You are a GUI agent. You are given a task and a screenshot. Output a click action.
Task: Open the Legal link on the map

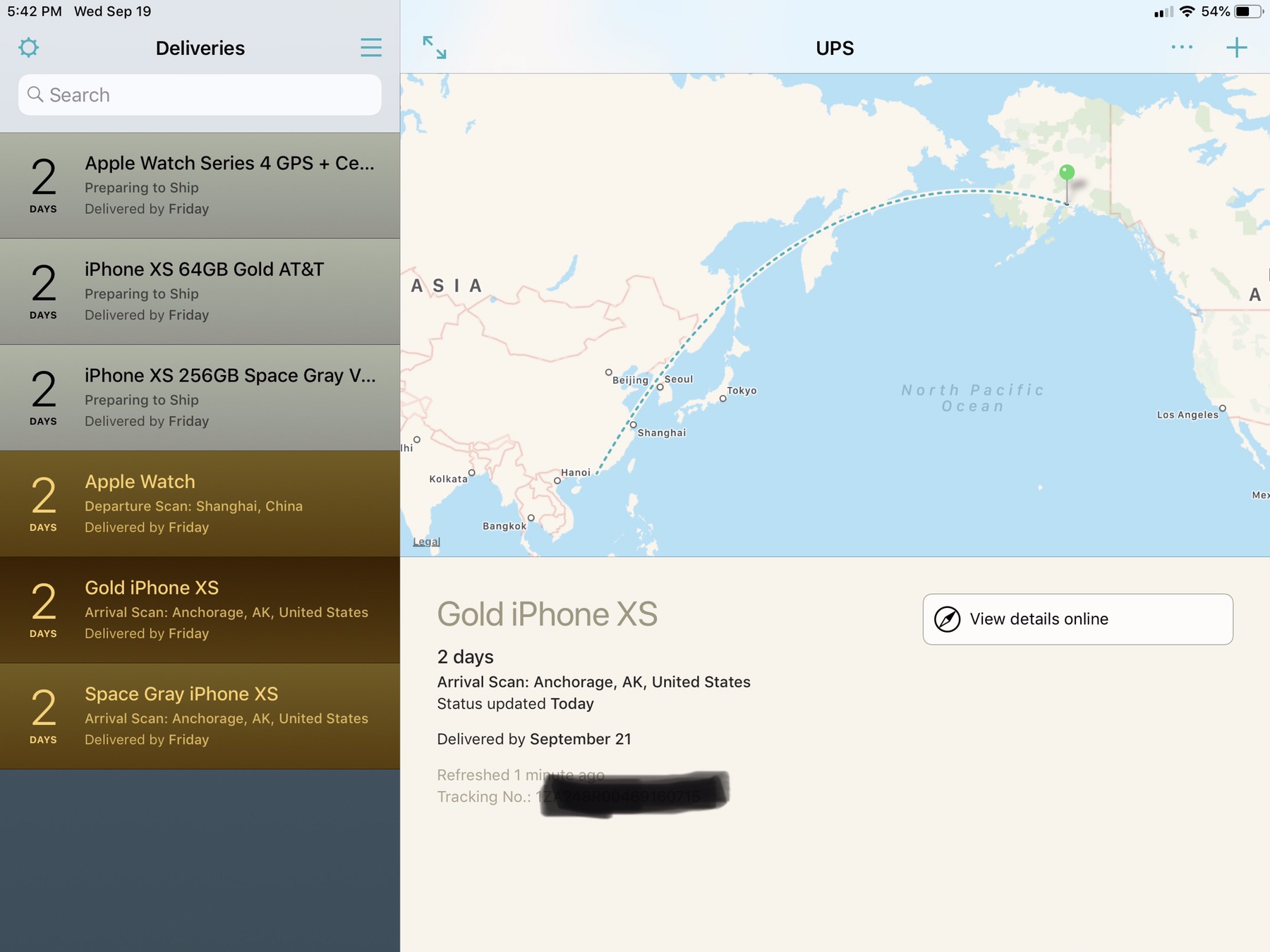426,542
